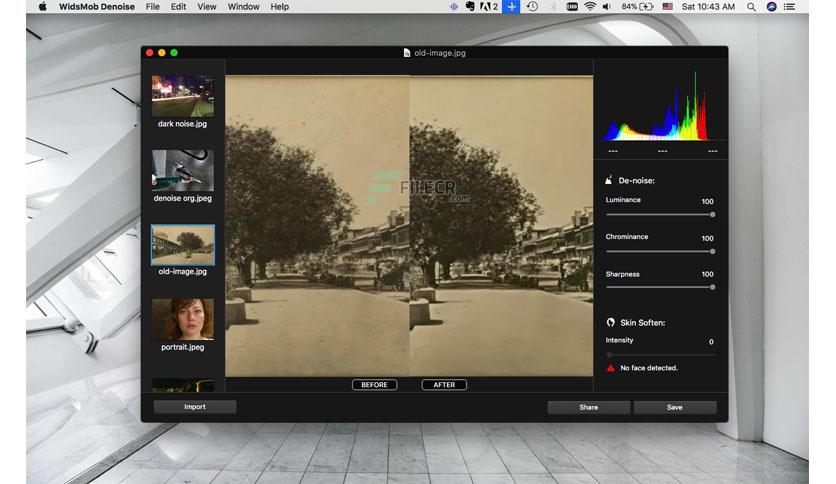The width and height of the screenshot is (836, 484).
Task: Click the BEFORE label button
Action: click(374, 384)
